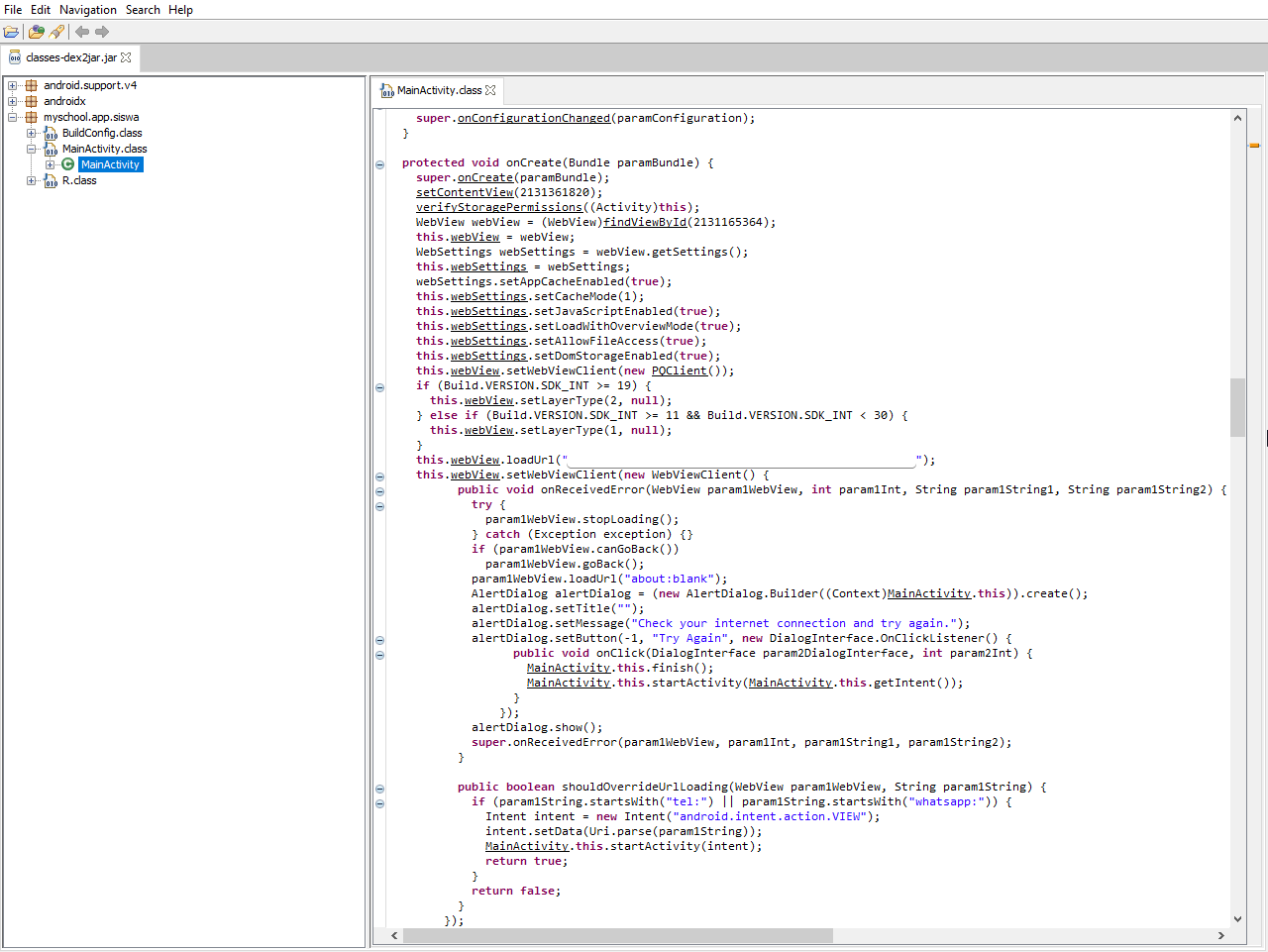Close the MainActivity.class editor tab
This screenshot has width=1268, height=952.
pos(490,90)
